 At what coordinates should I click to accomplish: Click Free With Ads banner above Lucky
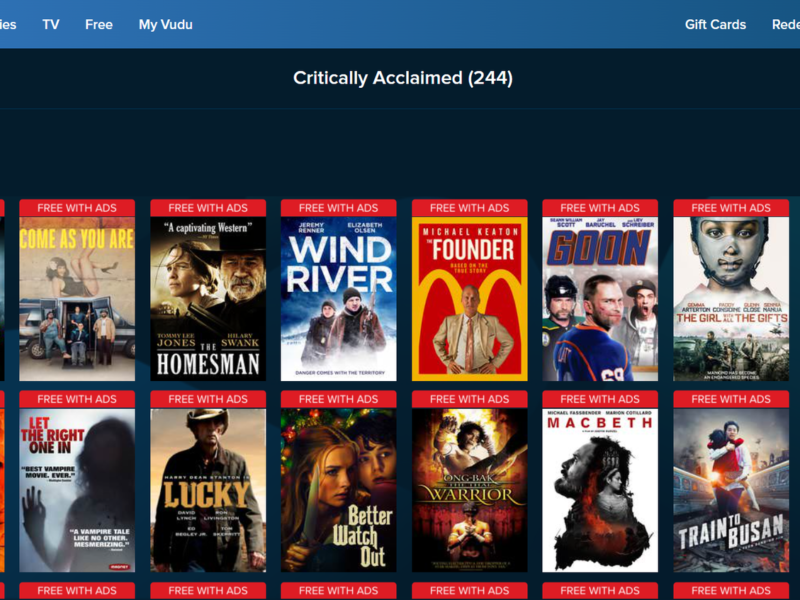(x=208, y=399)
